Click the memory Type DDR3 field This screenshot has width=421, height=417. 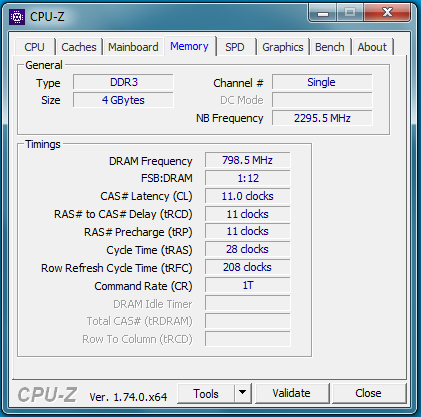click(x=123, y=82)
